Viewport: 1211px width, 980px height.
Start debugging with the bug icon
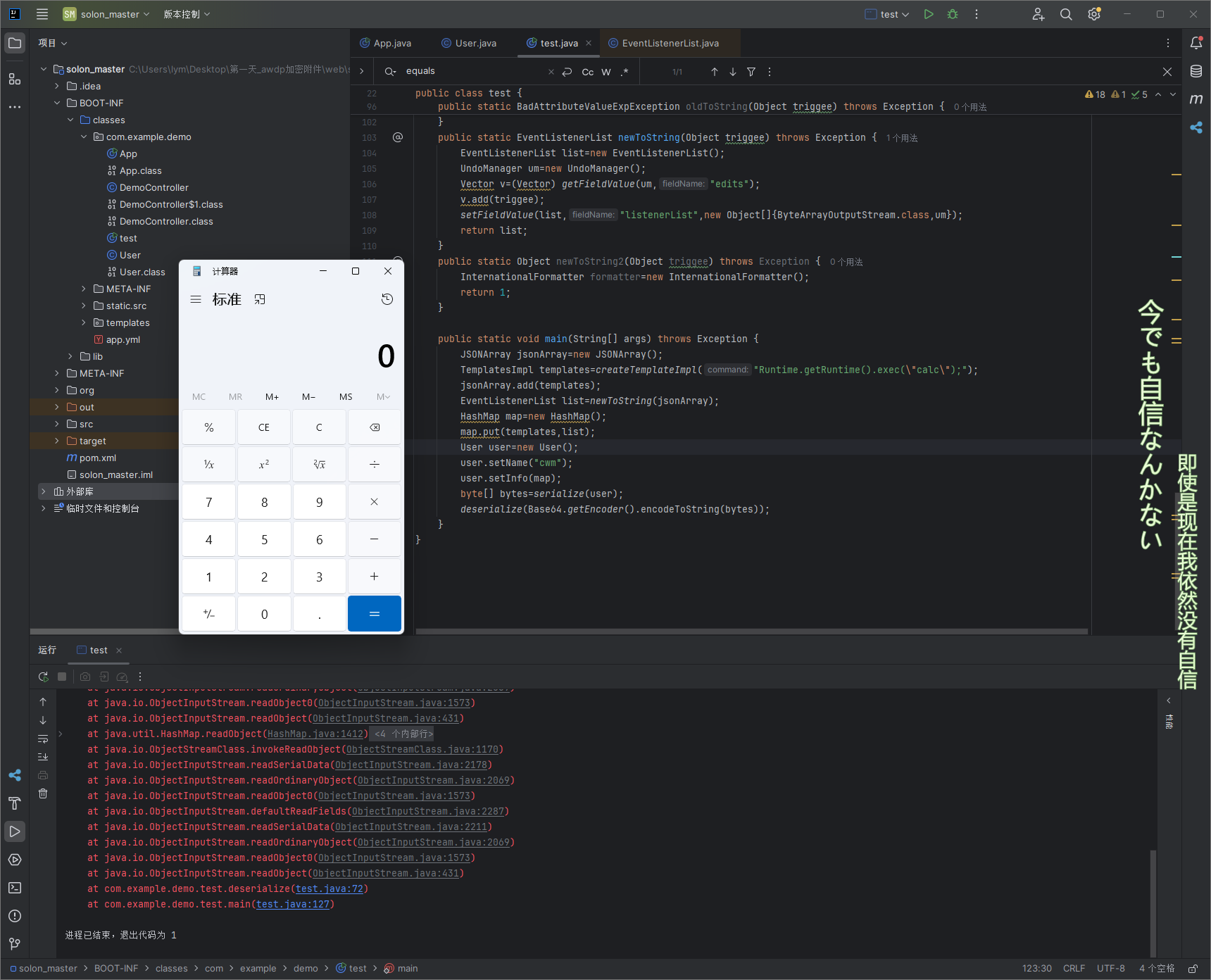point(953,14)
